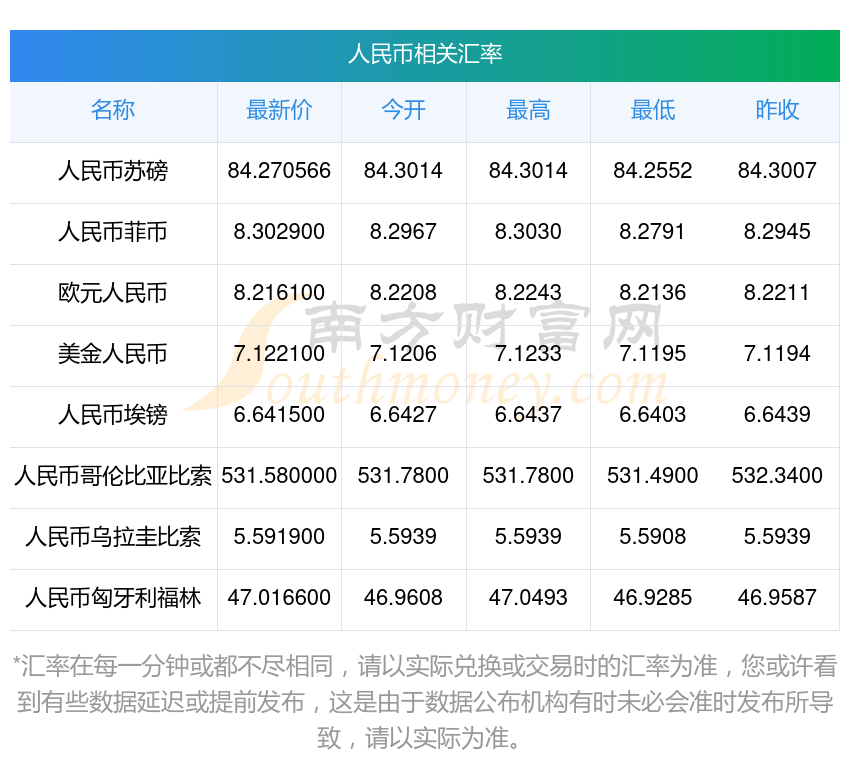Screen dimensions: 850x769
Task: Select the 名称 column header
Action: point(113,111)
